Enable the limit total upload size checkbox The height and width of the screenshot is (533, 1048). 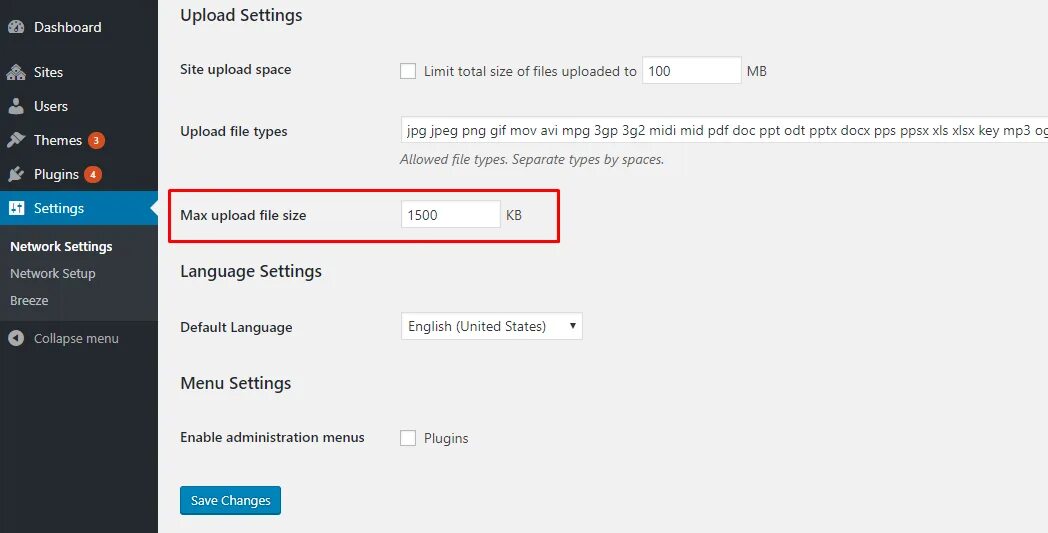[x=408, y=71]
